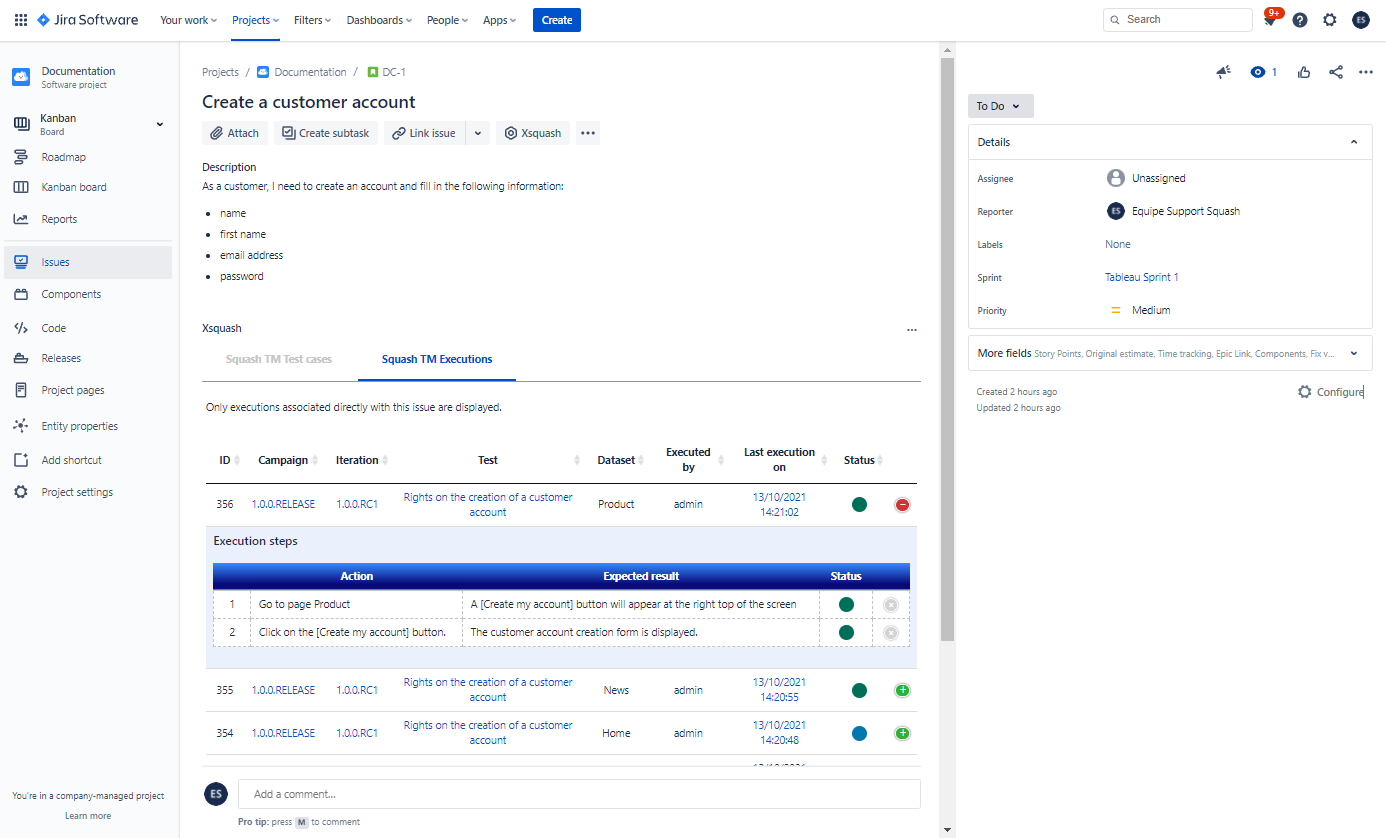The height and width of the screenshot is (838, 1386).
Task: Click the issue panel vertical scrollbar
Action: click(948, 350)
